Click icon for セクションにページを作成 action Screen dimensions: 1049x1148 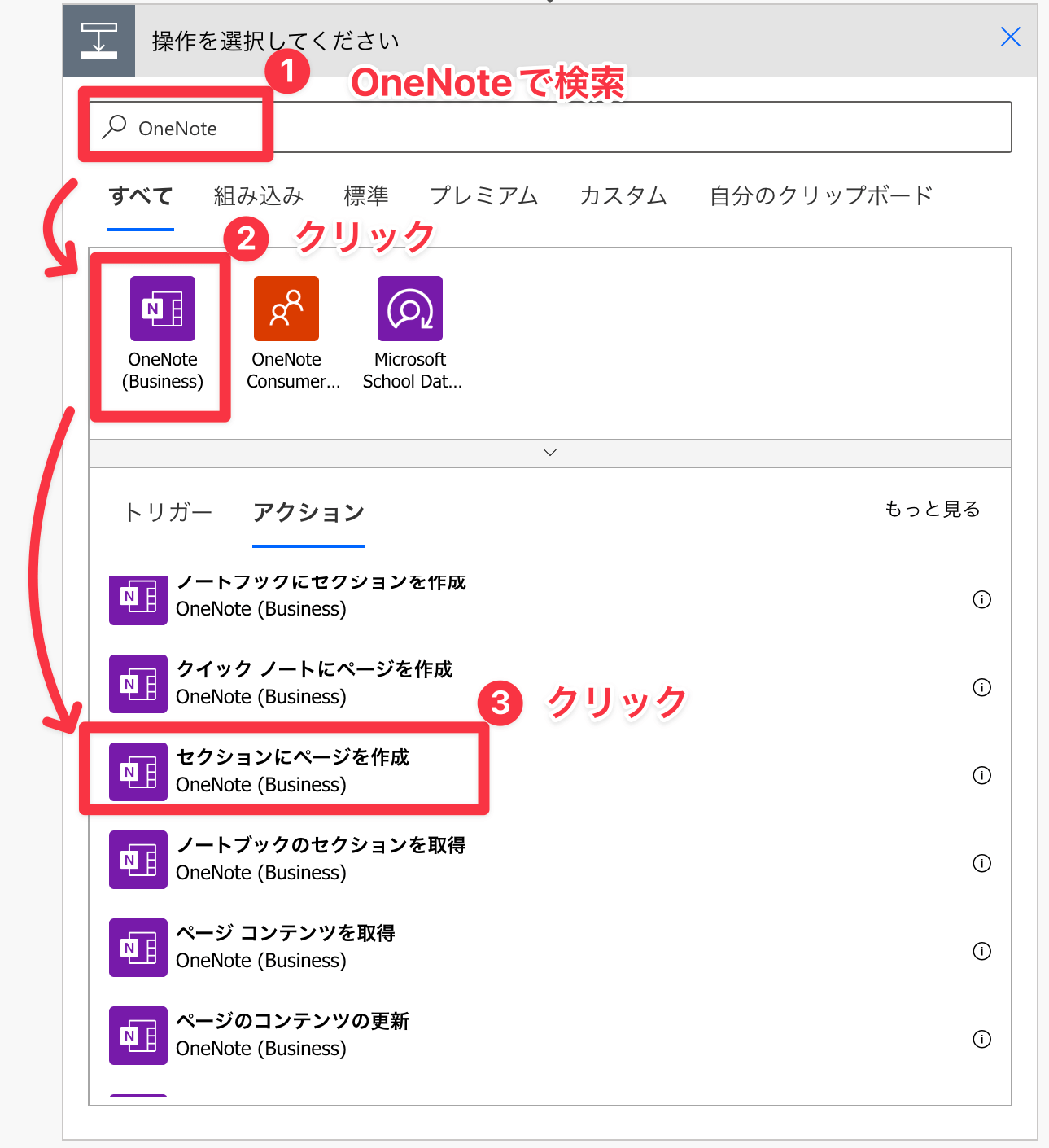pyautogui.click(x=138, y=772)
